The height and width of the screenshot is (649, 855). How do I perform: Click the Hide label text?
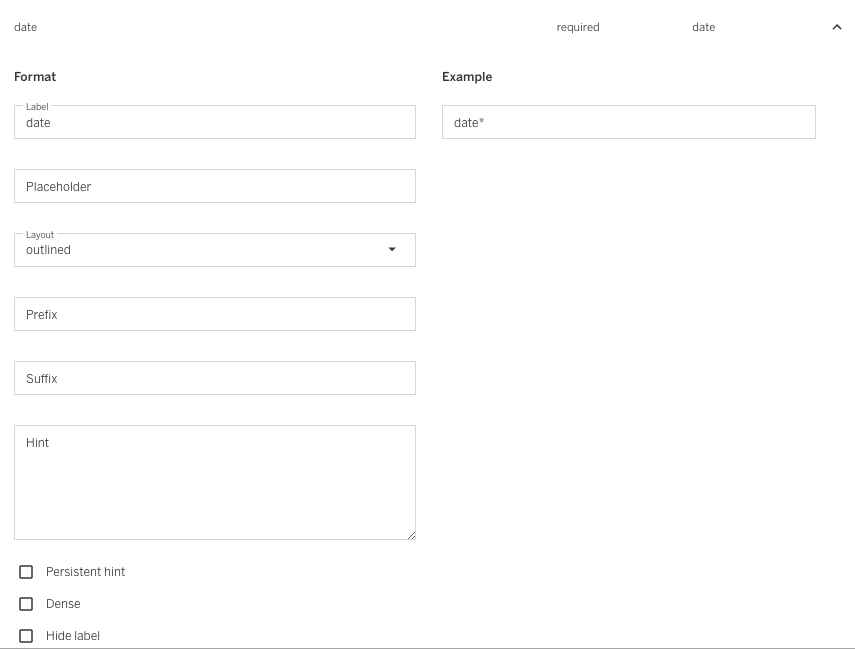coord(73,636)
